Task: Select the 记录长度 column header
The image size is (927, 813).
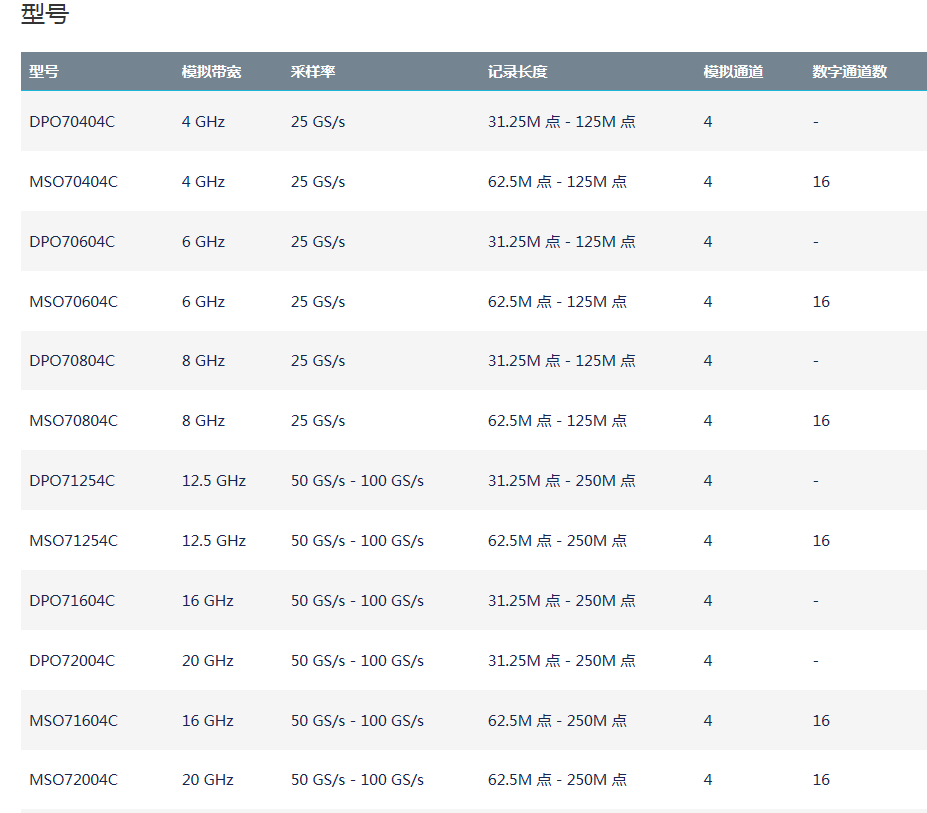Action: tap(517, 72)
